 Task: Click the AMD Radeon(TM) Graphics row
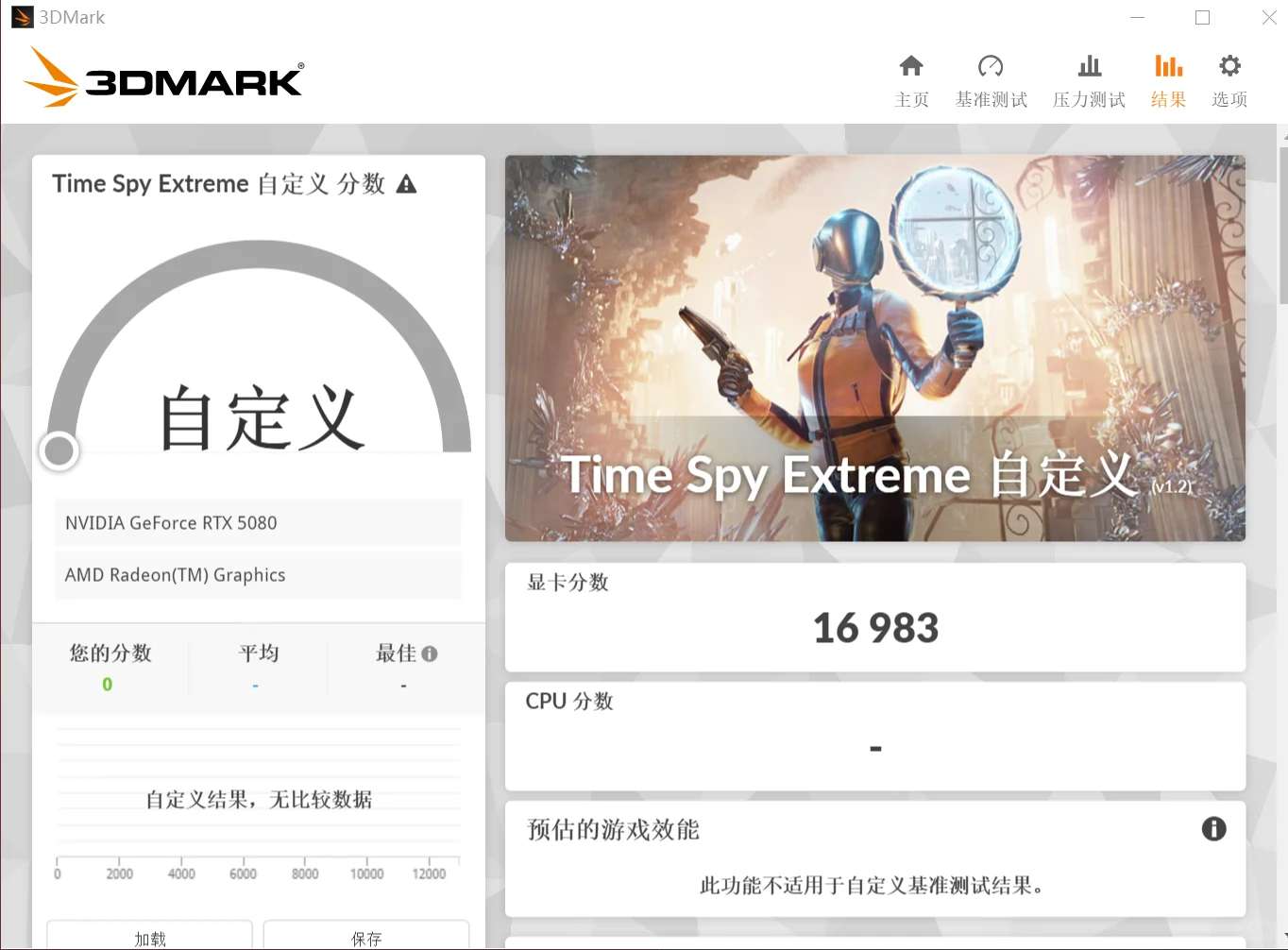(x=258, y=575)
